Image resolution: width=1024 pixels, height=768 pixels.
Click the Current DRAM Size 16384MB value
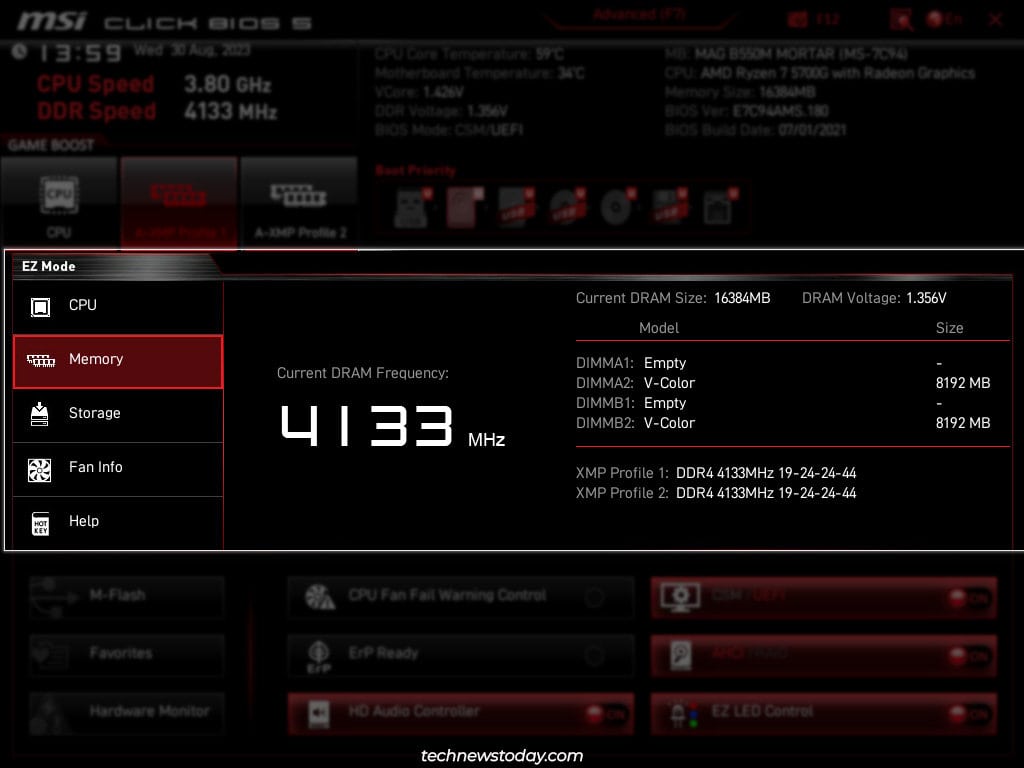click(x=743, y=298)
